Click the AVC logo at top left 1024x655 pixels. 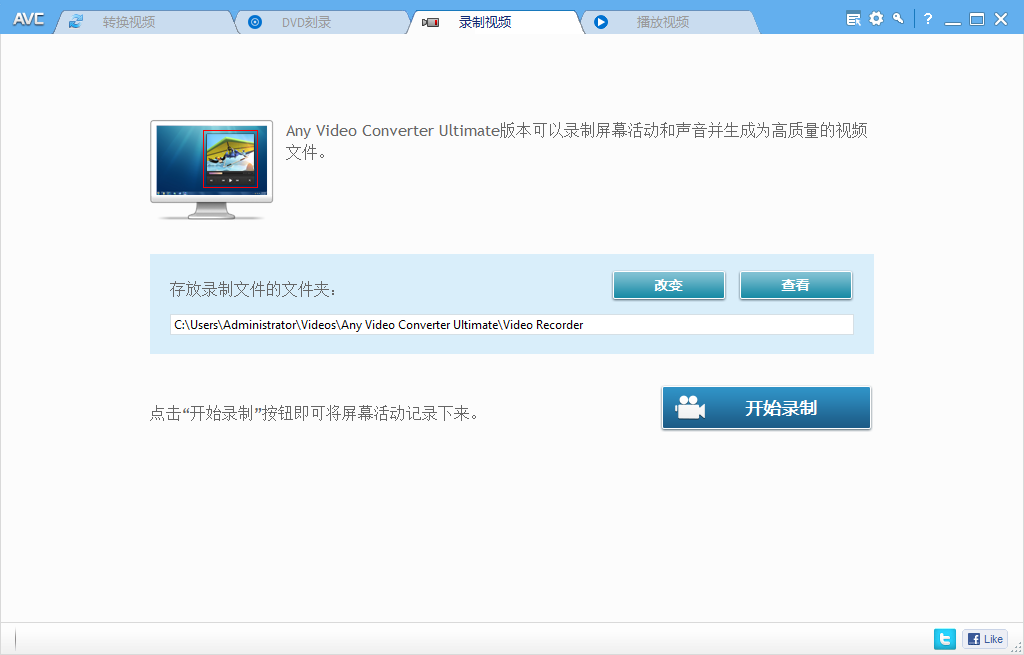tap(27, 17)
